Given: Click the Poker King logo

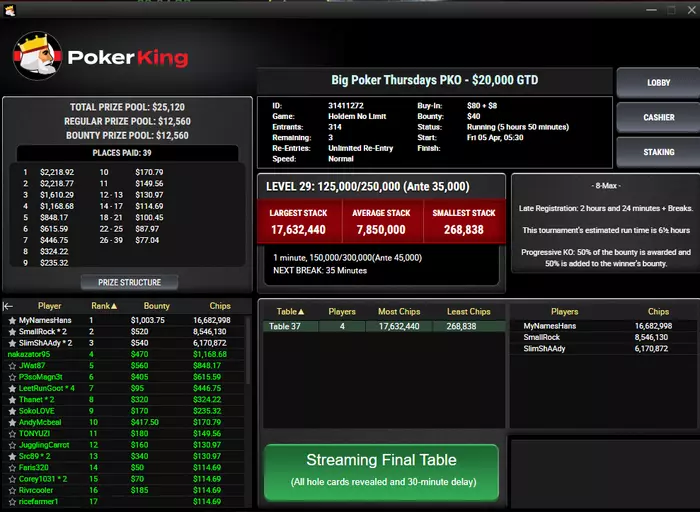Looking at the screenshot, I should (100, 56).
